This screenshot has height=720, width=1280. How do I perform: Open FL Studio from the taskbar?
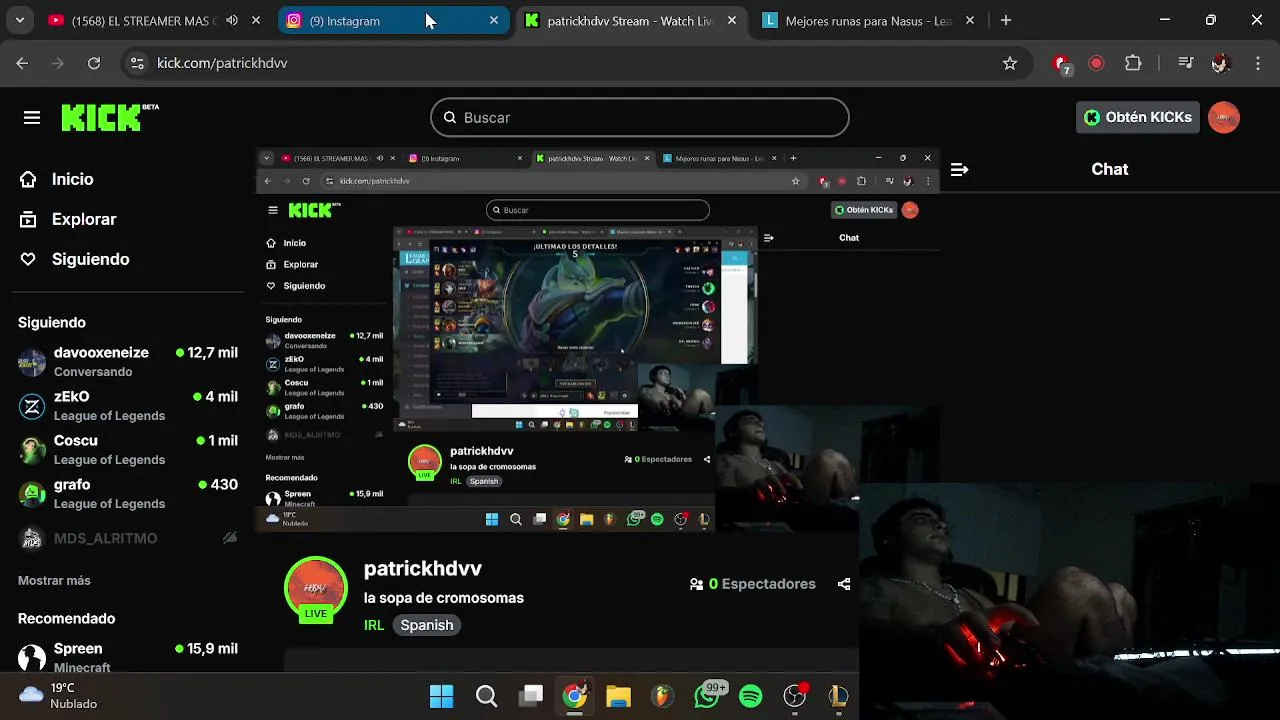click(x=662, y=696)
